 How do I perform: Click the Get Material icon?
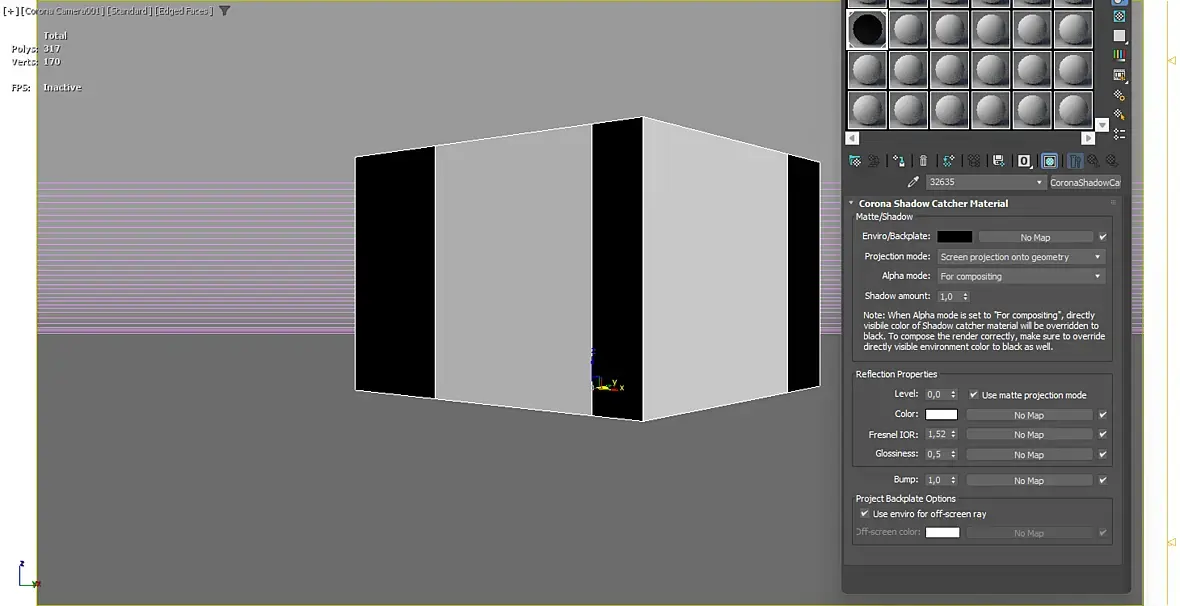[x=855, y=161]
